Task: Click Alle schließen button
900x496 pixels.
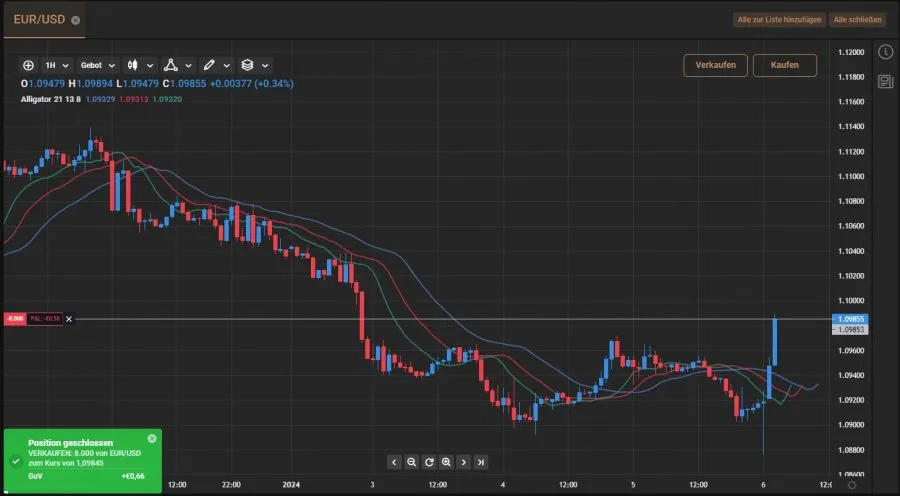Action: [857, 20]
